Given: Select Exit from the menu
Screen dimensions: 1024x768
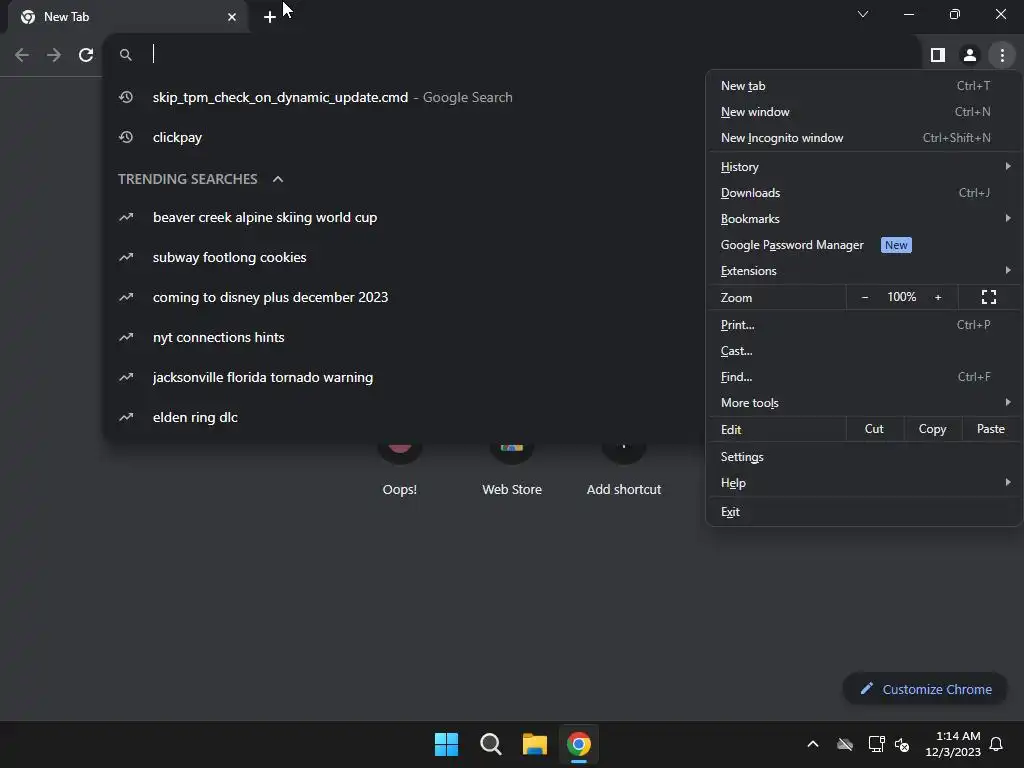Looking at the screenshot, I should (x=864, y=511).
